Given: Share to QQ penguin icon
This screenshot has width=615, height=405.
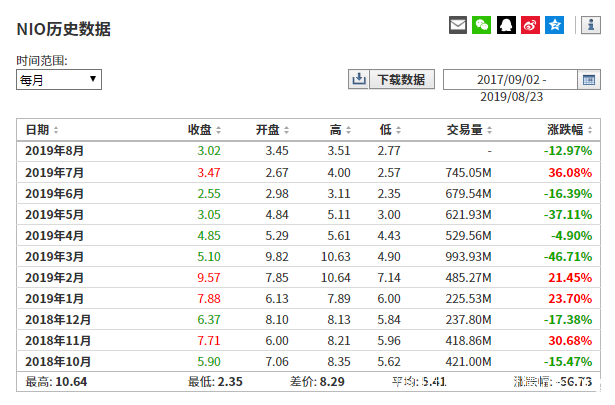Looking at the screenshot, I should (x=506, y=25).
